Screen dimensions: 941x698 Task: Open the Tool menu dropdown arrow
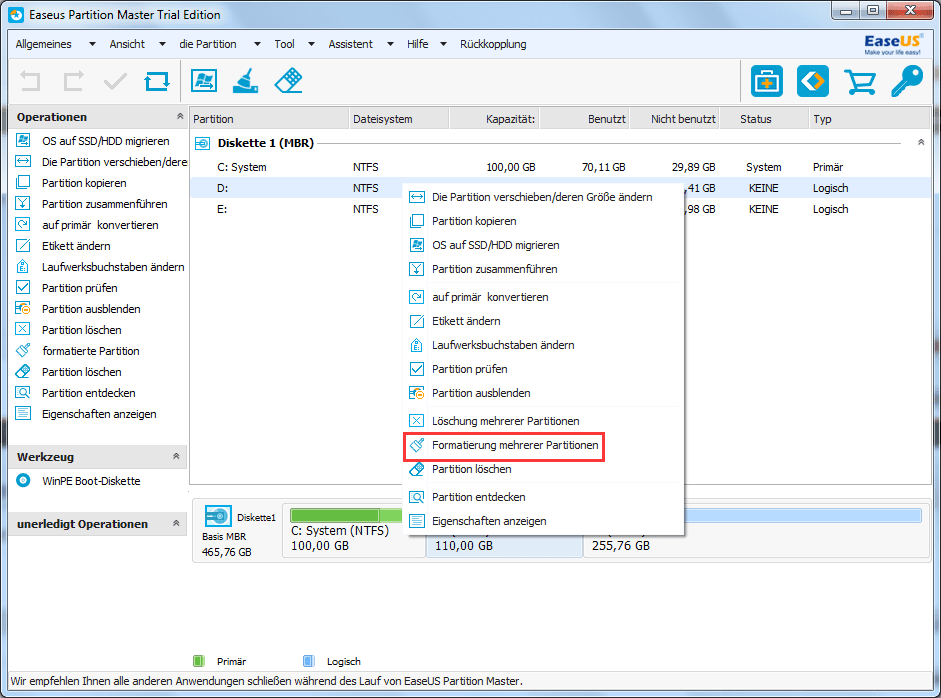coord(311,44)
